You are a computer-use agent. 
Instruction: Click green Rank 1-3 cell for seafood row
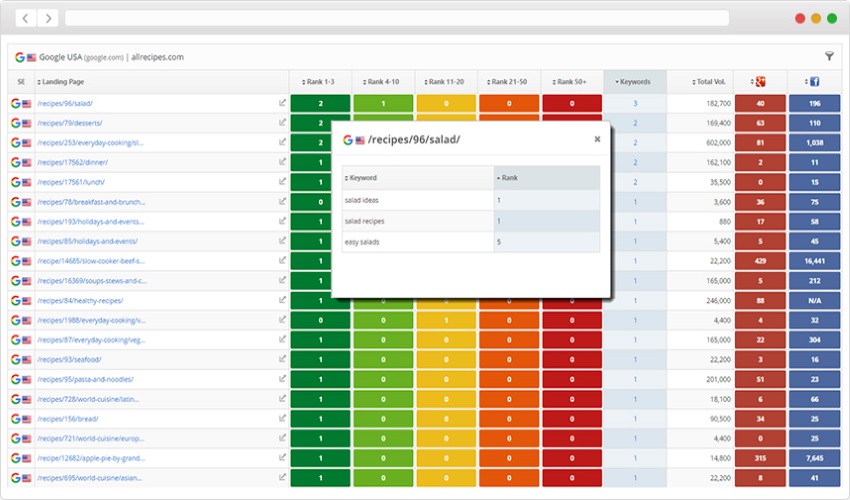click(320, 360)
